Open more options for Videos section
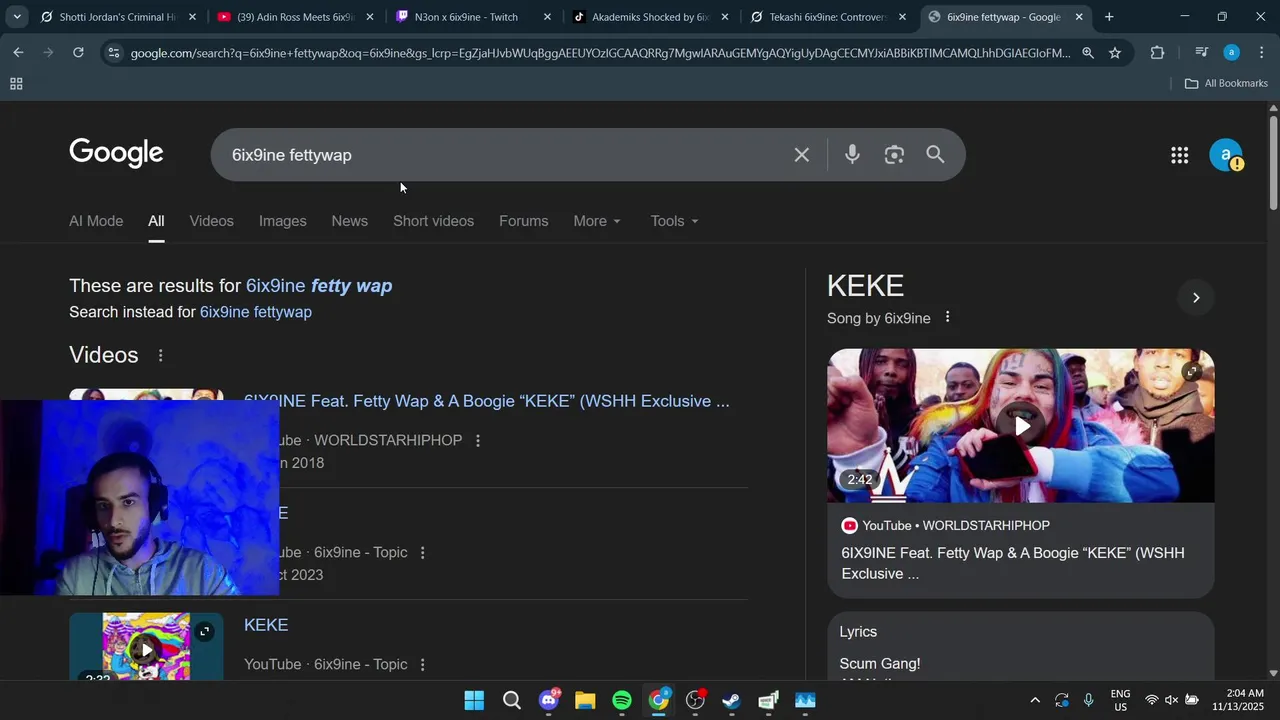The height and width of the screenshot is (720, 1280). (x=160, y=355)
